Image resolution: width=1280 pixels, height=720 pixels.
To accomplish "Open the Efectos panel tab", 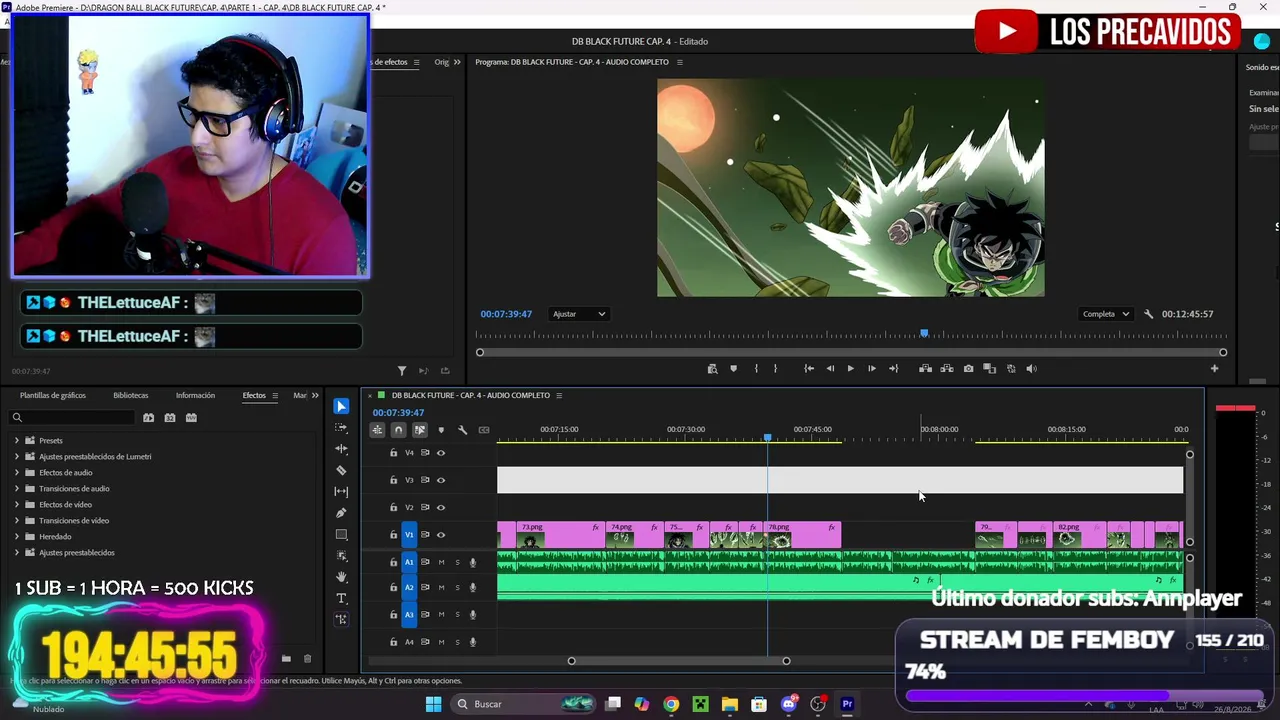I will point(254,396).
